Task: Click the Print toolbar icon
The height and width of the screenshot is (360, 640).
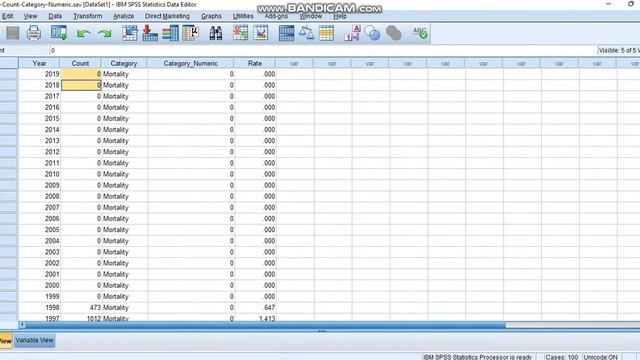Action: (x=34, y=33)
